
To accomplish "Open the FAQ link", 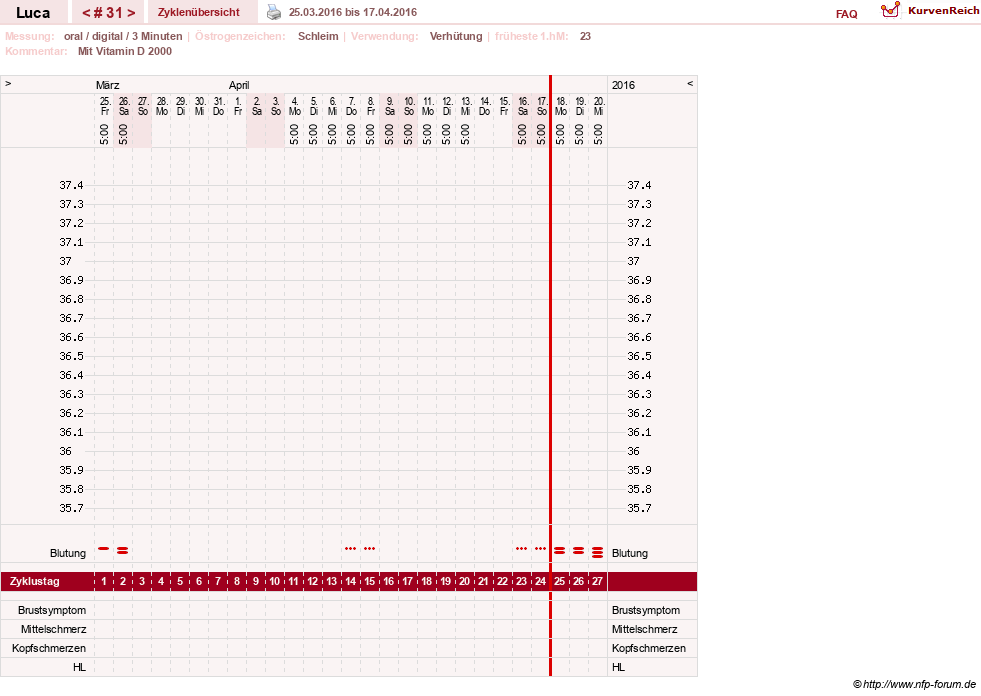I will 846,14.
